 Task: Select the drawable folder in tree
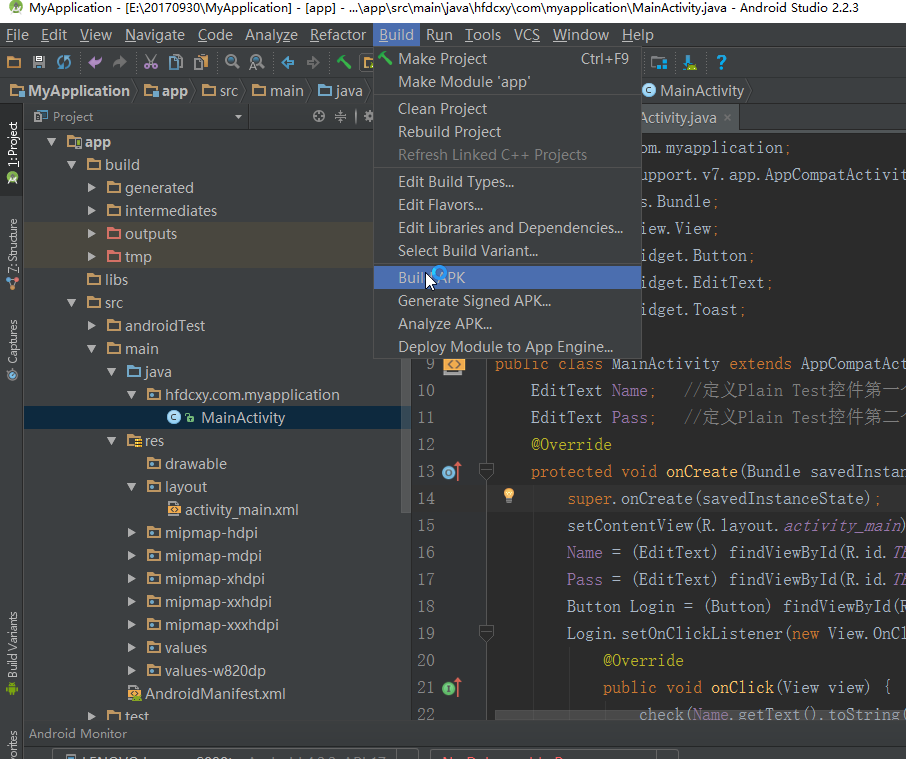coord(187,464)
